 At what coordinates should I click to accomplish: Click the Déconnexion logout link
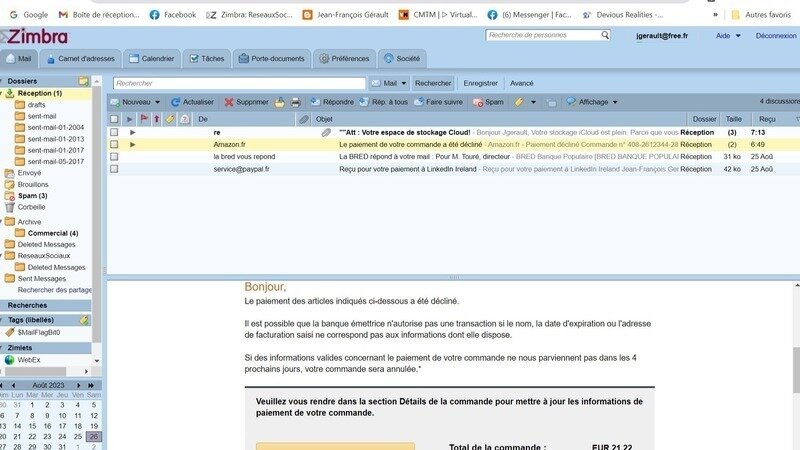coord(776,36)
